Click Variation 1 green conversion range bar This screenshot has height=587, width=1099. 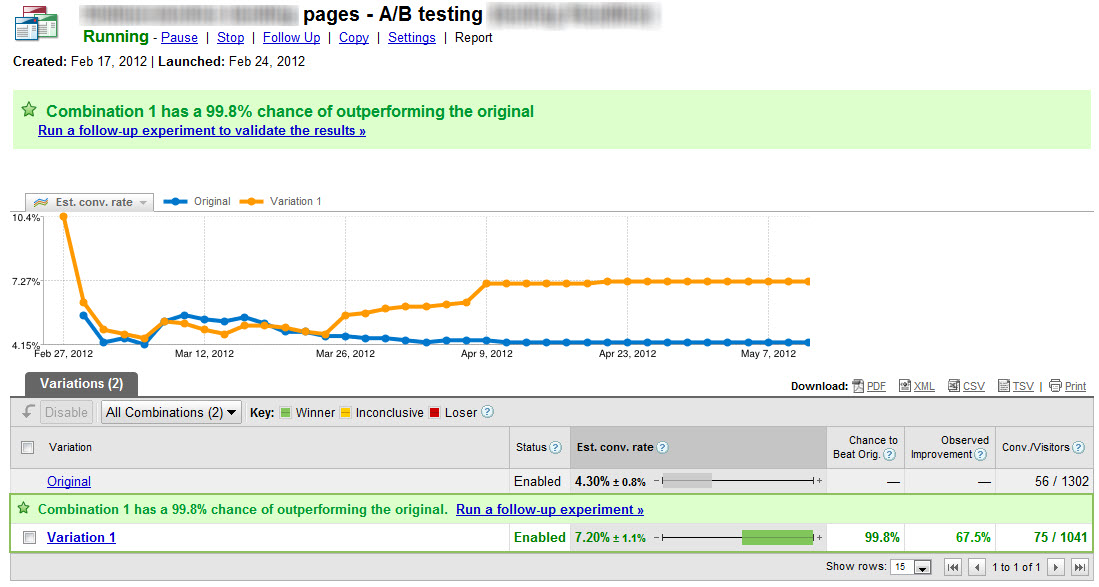[x=777, y=538]
